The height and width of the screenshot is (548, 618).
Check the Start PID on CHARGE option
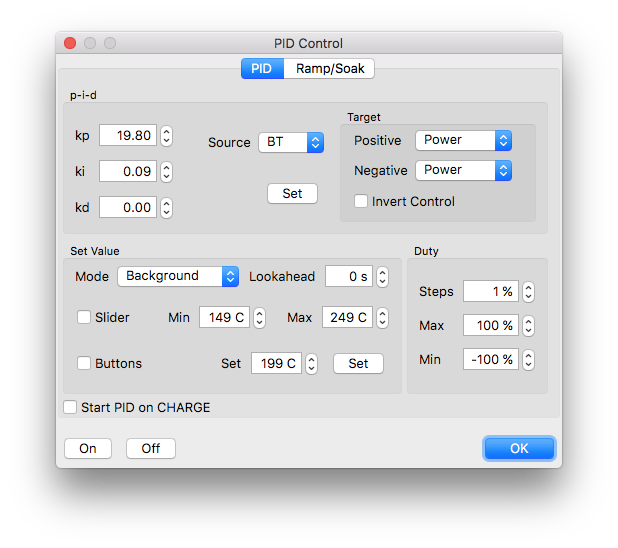point(70,407)
